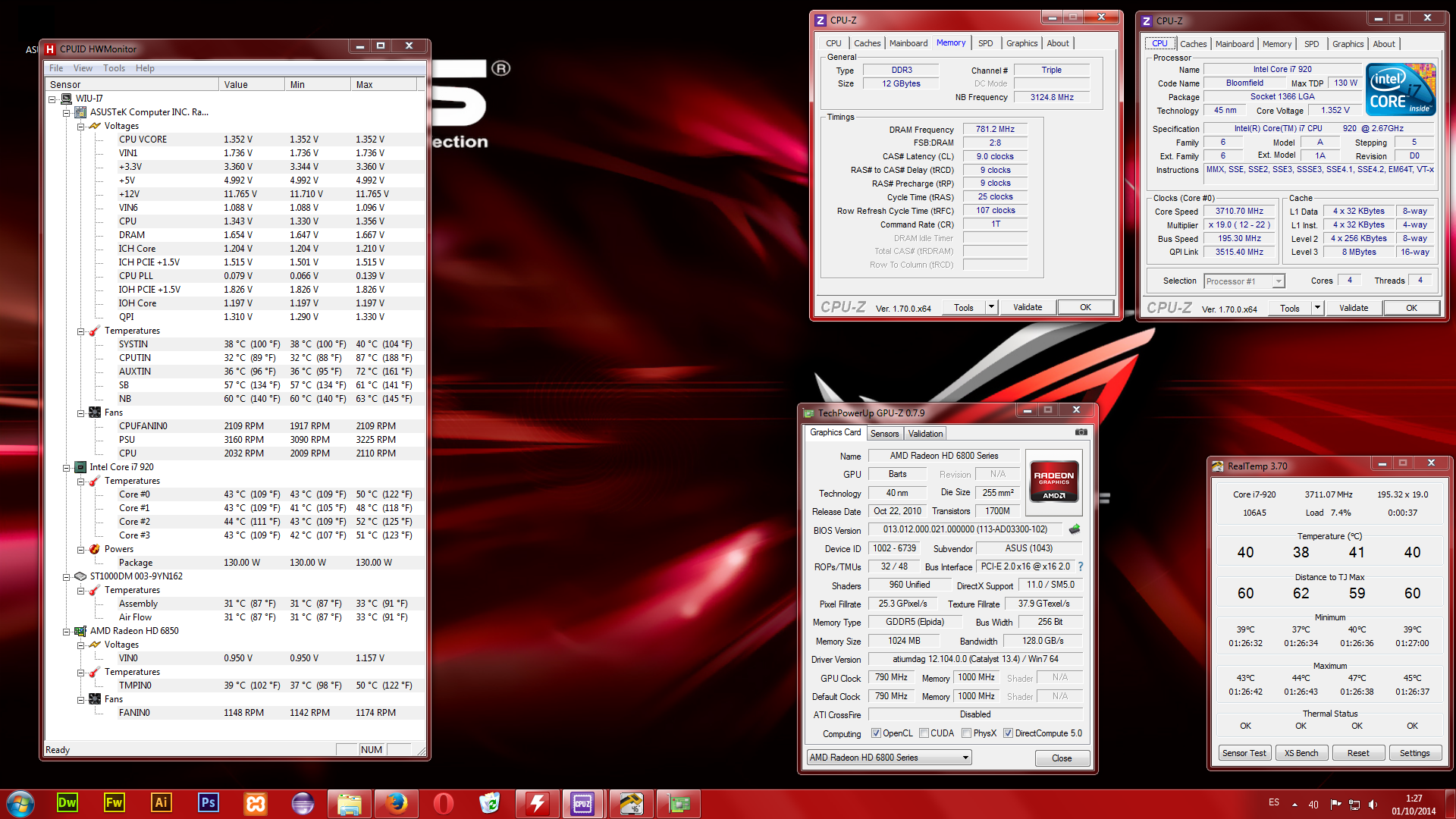Click OK in CPU-Z CPU window

(x=1411, y=308)
